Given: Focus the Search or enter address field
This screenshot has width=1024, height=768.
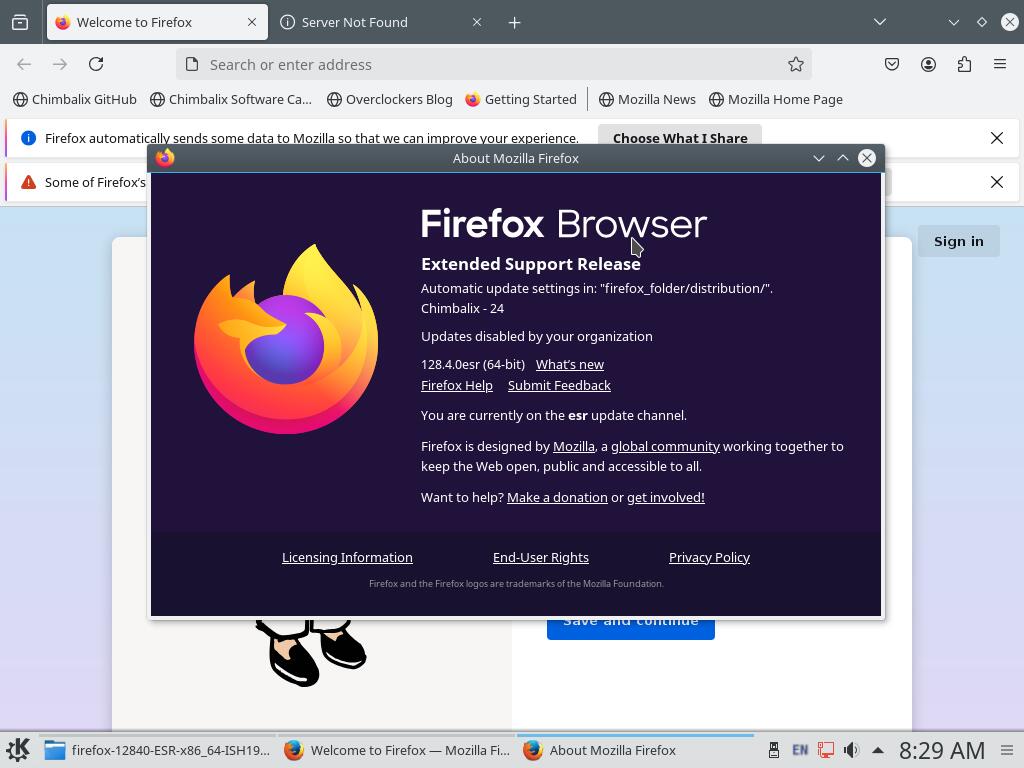Looking at the screenshot, I should click(493, 64).
